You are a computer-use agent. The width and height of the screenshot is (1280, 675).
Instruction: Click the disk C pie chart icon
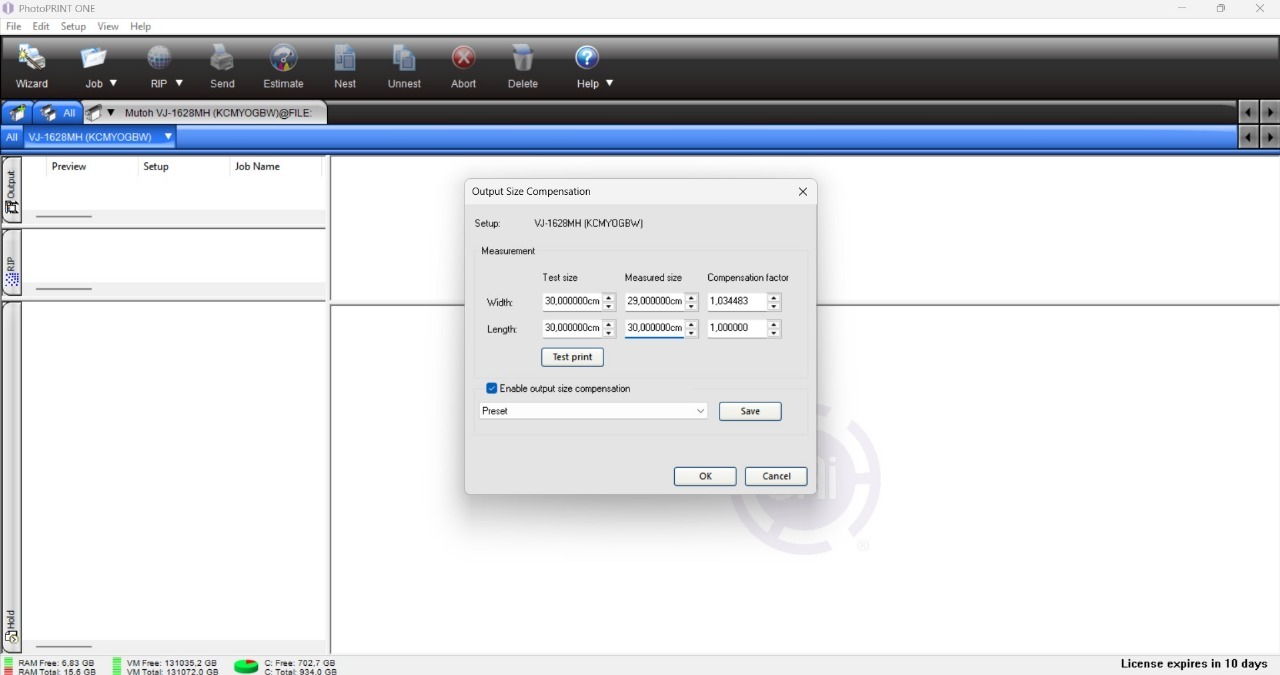pyautogui.click(x=246, y=666)
